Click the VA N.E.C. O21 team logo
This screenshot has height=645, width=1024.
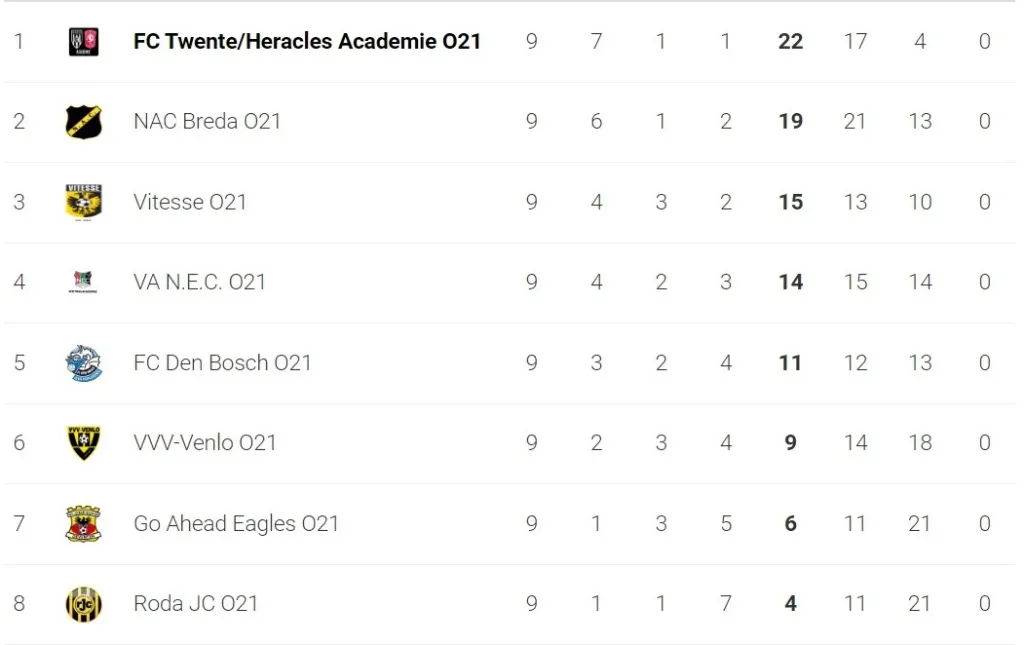(x=84, y=282)
